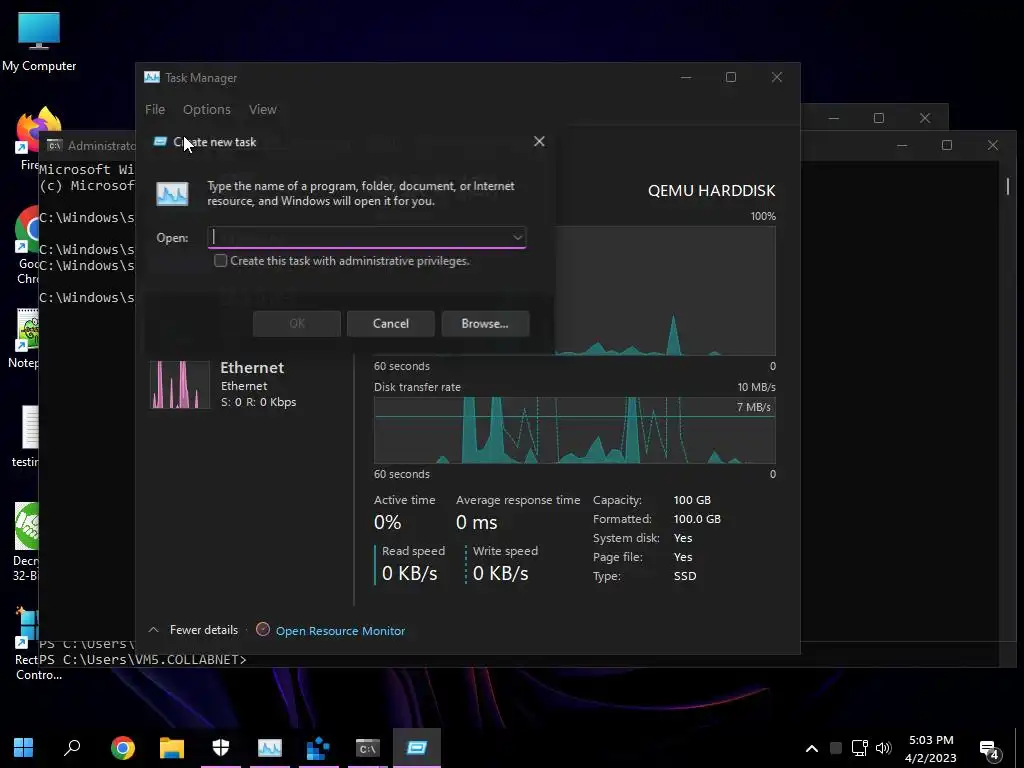Open Windows Security shield on taskbar
Image resolution: width=1024 pixels, height=768 pixels.
point(221,748)
